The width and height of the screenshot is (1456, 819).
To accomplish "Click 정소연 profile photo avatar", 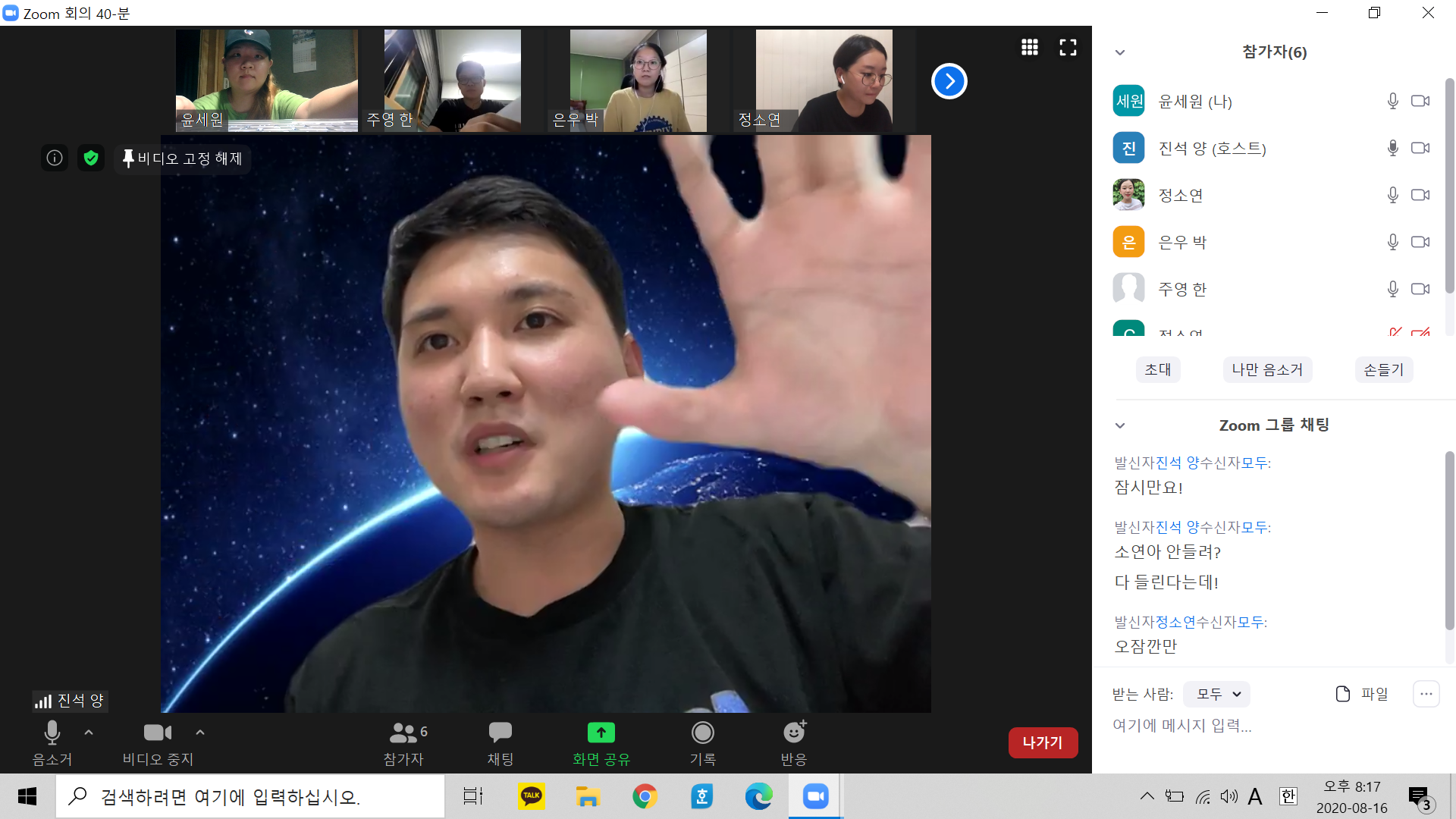I will [1128, 195].
